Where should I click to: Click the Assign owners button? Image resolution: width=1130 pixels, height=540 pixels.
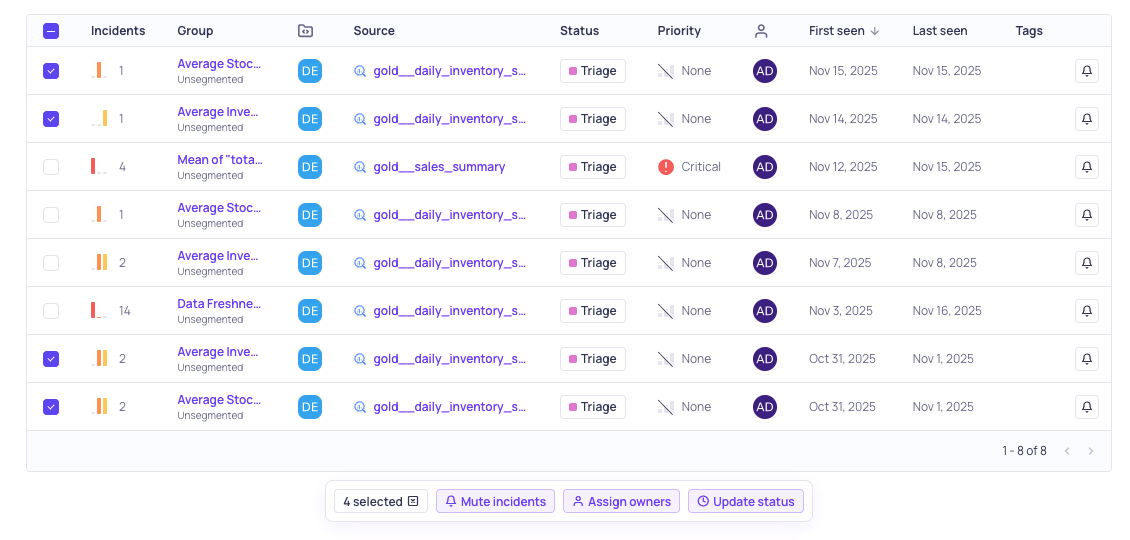tap(621, 501)
